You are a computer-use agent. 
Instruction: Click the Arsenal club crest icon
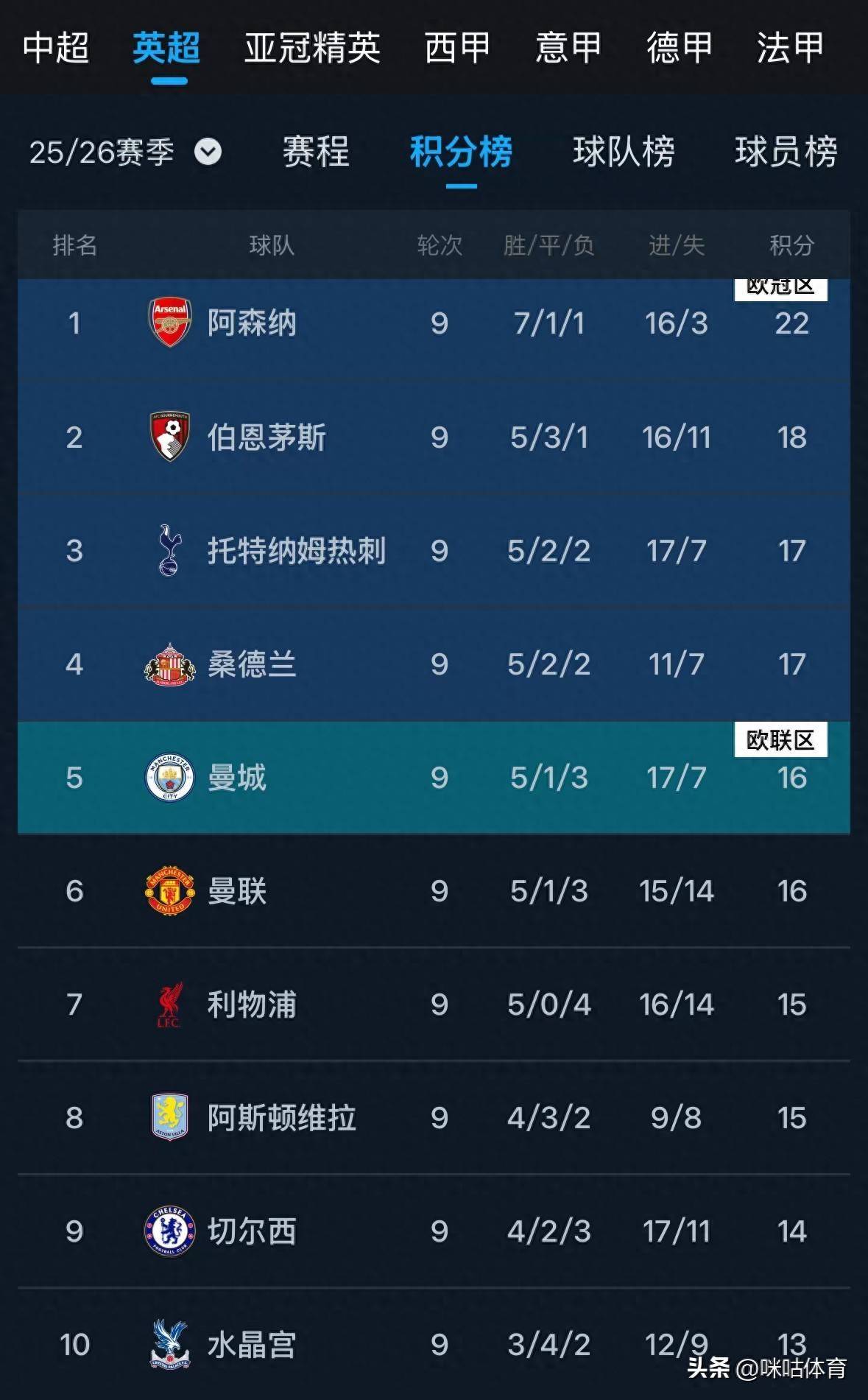170,323
